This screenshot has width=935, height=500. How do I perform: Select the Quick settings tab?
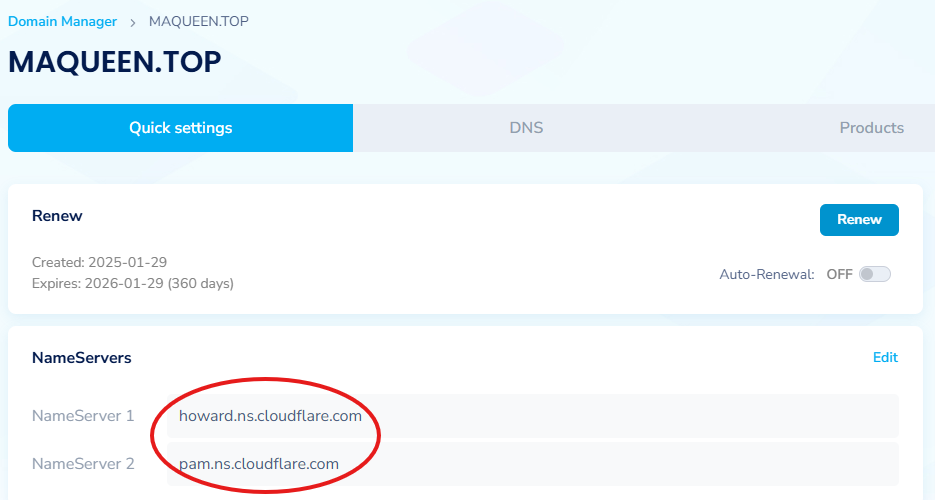(181, 128)
